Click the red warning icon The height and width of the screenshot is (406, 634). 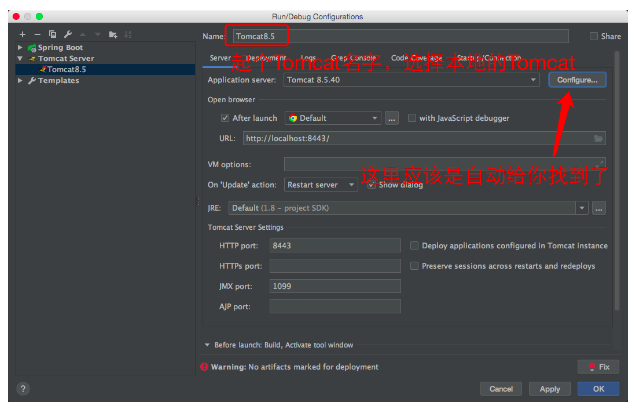coord(204,367)
